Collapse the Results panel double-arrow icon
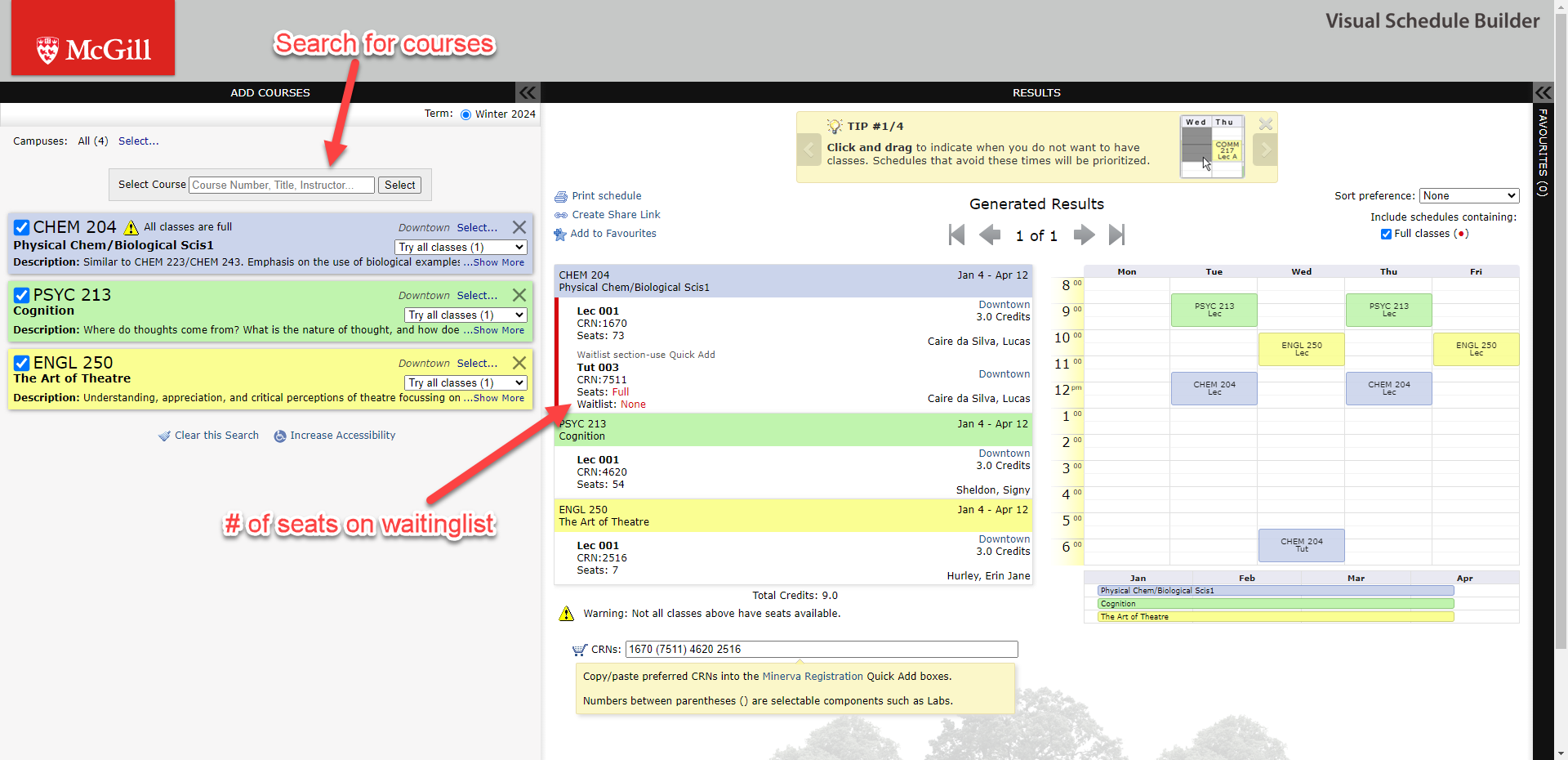Image resolution: width=1568 pixels, height=760 pixels. pyautogui.click(x=1543, y=92)
